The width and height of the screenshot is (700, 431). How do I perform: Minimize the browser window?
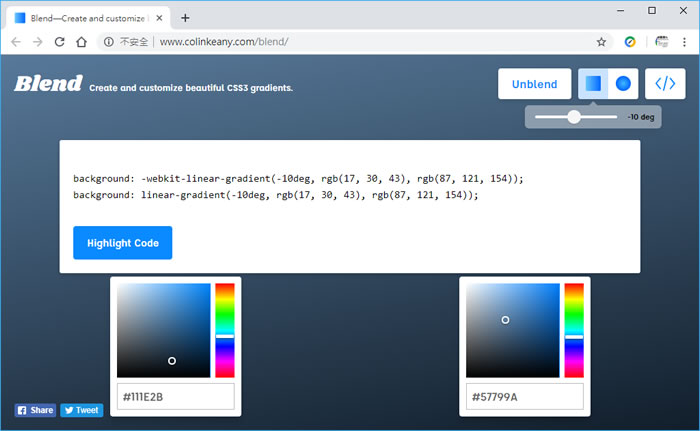click(621, 11)
